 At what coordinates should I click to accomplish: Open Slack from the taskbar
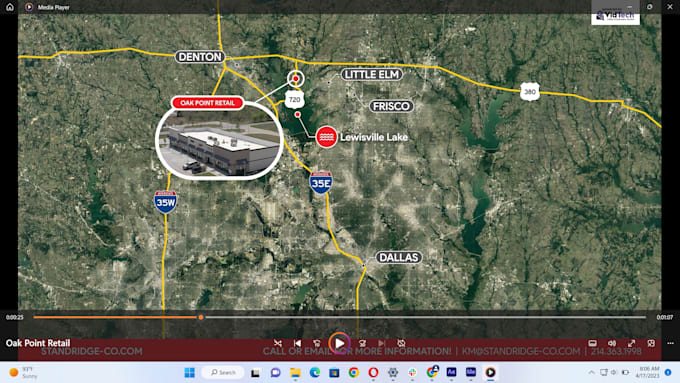point(412,373)
